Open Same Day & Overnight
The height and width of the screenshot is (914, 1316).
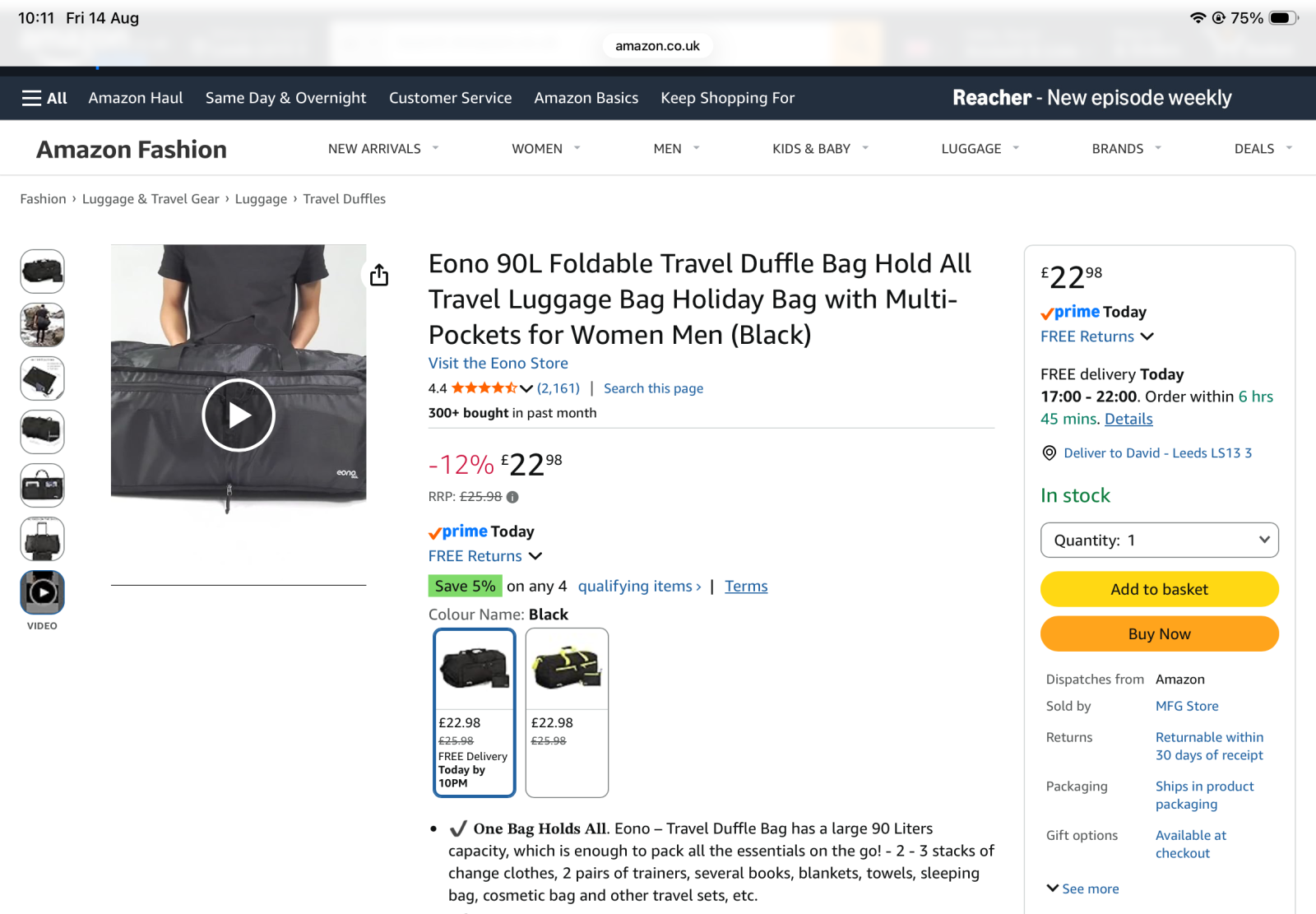coord(285,98)
